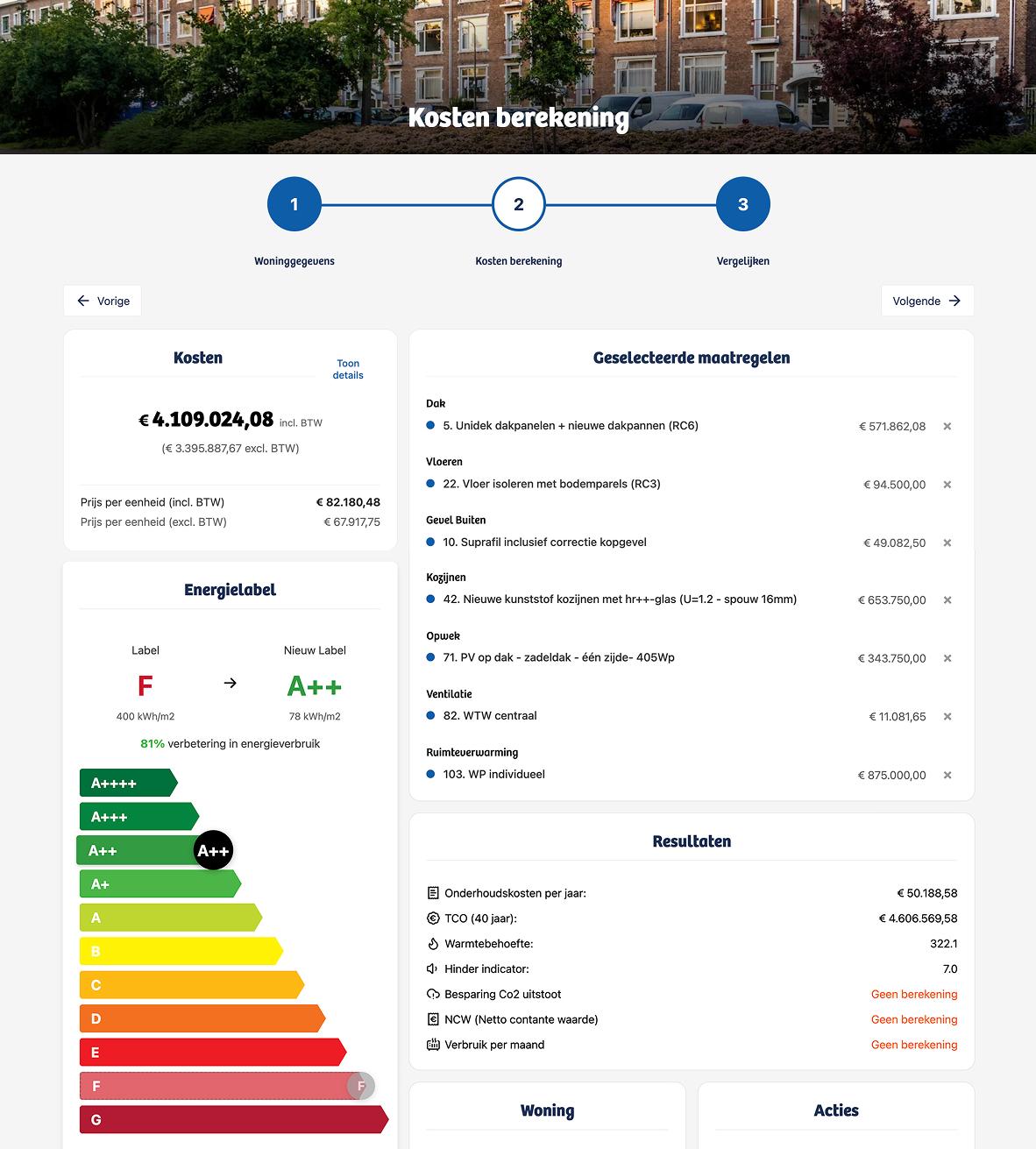
Task: Select the euro badge icon next to TCO
Action: (430, 918)
